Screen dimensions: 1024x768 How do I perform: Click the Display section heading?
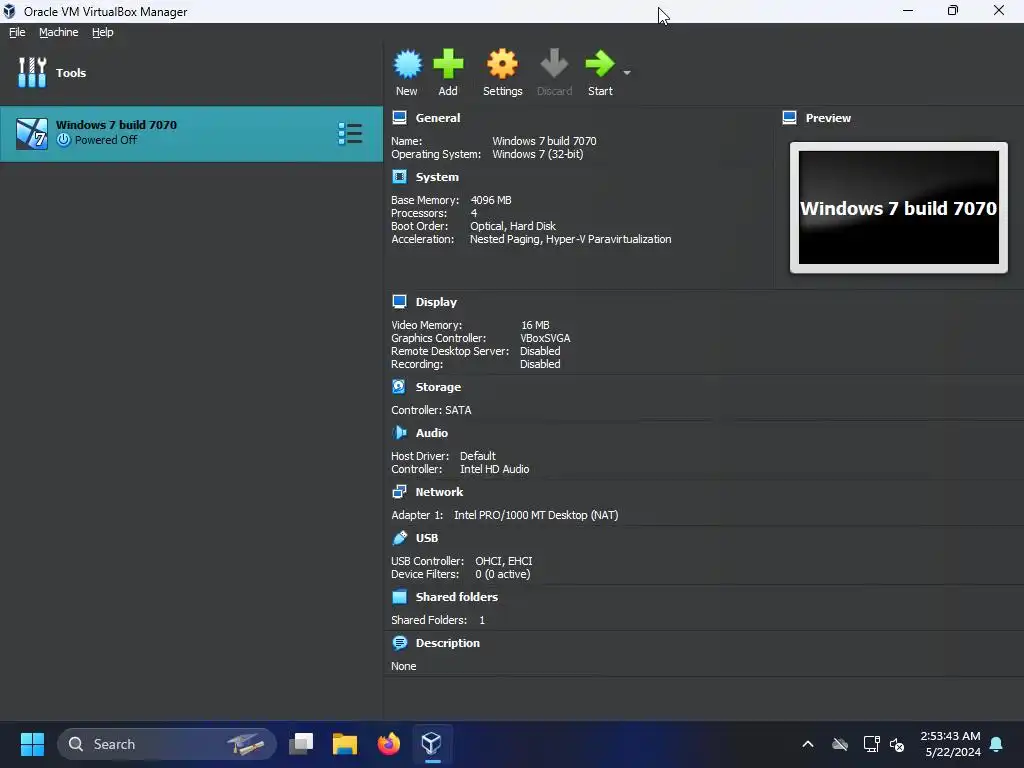pyautogui.click(x=436, y=302)
